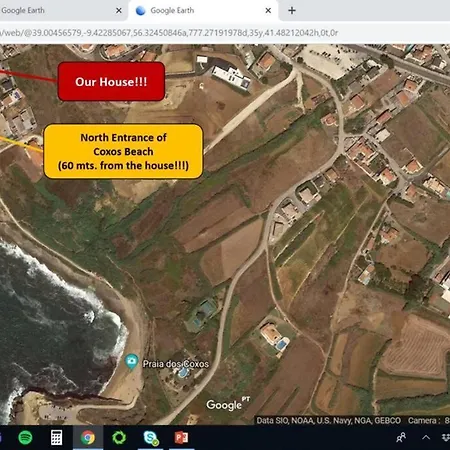Switch to PowerPoint in the taskbar
Screen dimensions: 450x450
[x=181, y=437]
